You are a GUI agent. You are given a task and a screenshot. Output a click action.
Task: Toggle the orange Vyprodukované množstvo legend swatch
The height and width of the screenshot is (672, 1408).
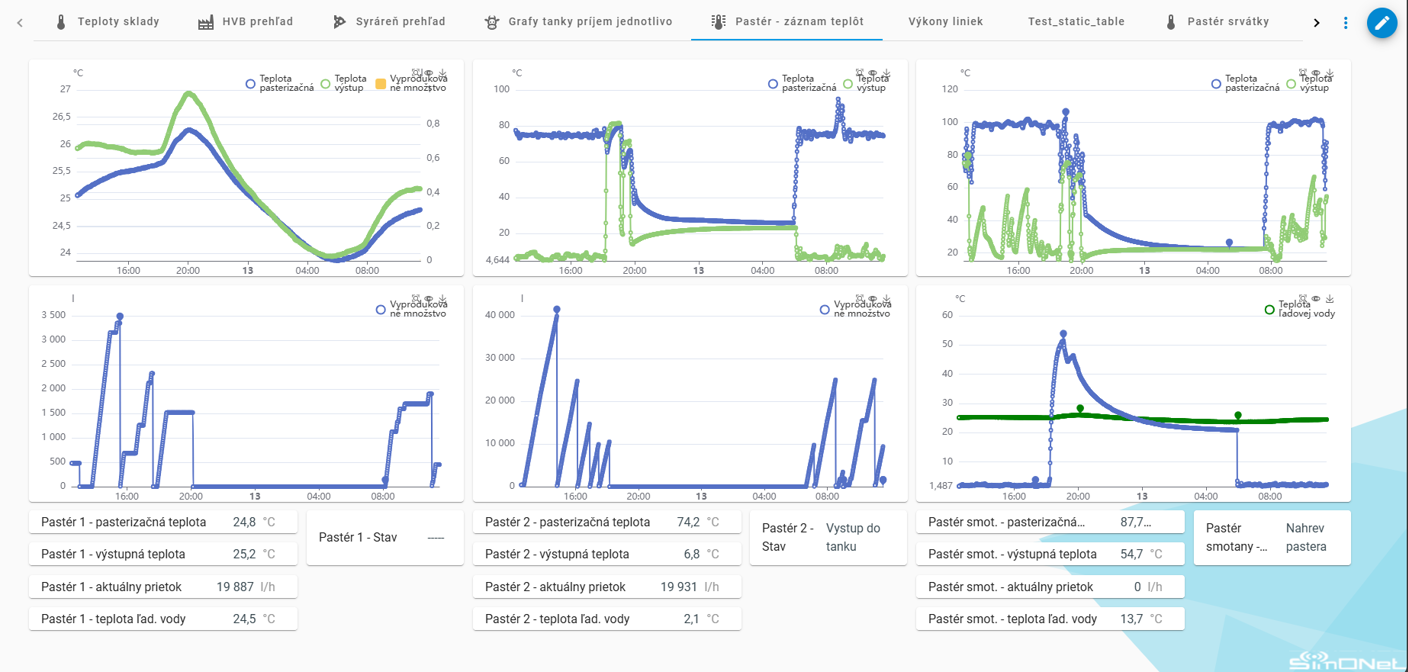tap(380, 85)
